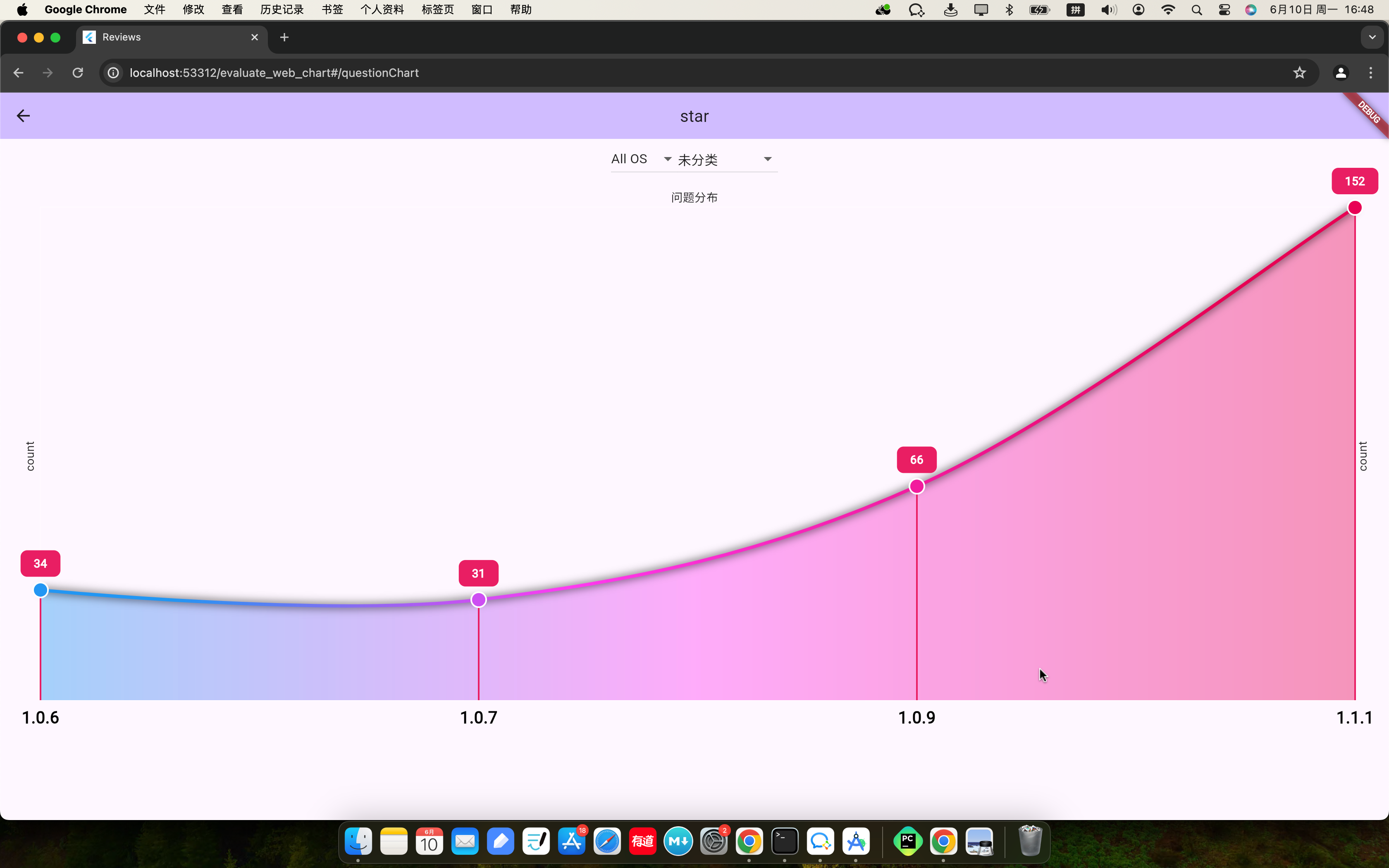This screenshot has height=868, width=1389.
Task: Open battery status in menu bar
Action: click(x=1039, y=10)
